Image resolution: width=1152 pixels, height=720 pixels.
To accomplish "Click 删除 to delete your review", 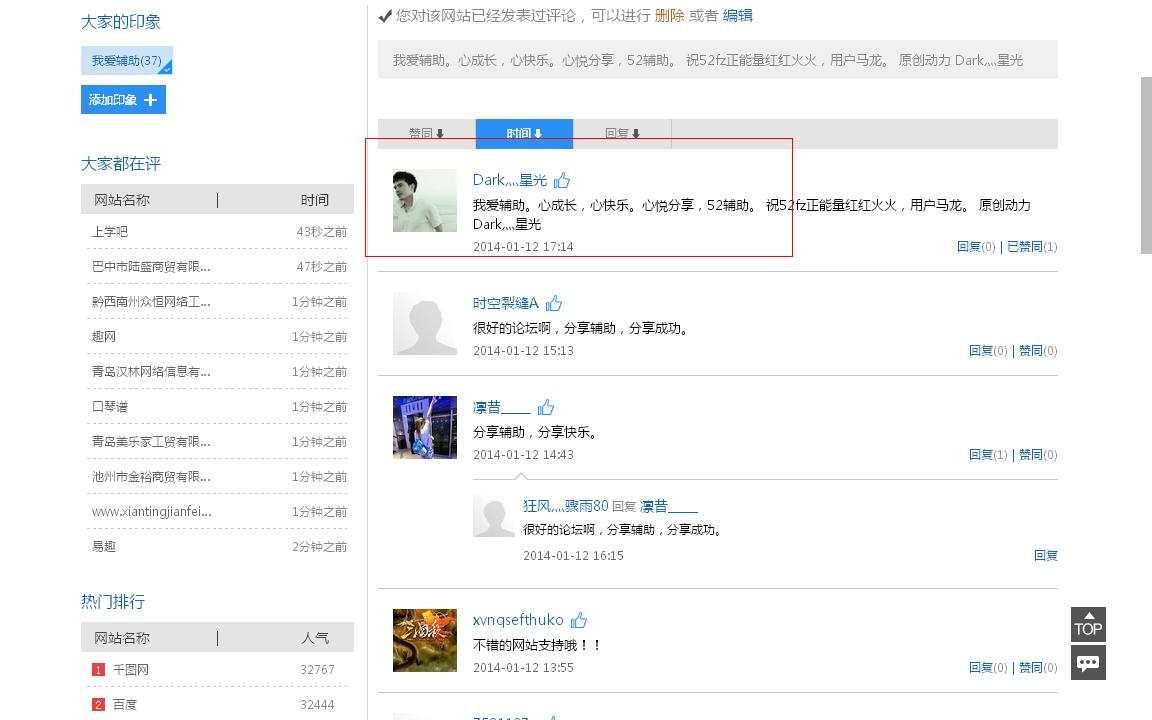I will click(669, 16).
